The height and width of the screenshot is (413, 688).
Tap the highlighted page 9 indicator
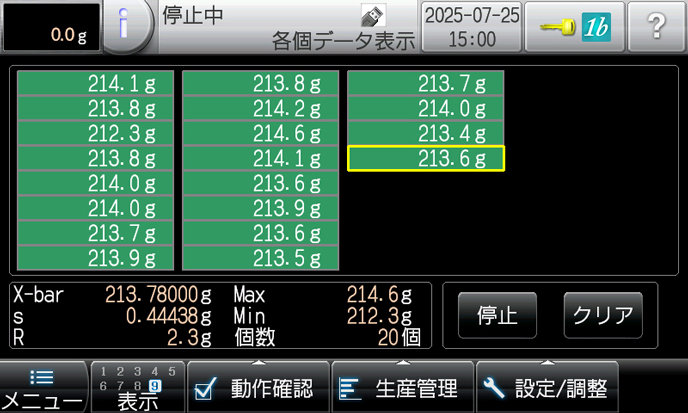[x=155, y=386]
